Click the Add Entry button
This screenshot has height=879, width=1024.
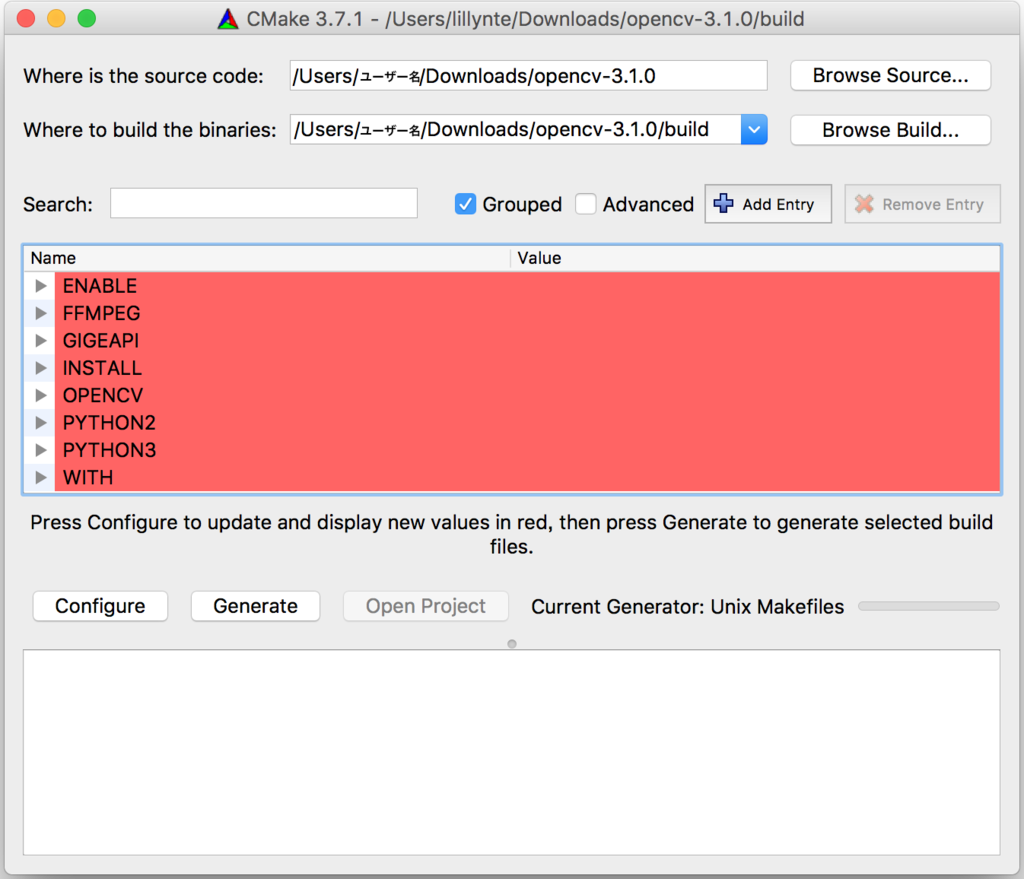[768, 204]
